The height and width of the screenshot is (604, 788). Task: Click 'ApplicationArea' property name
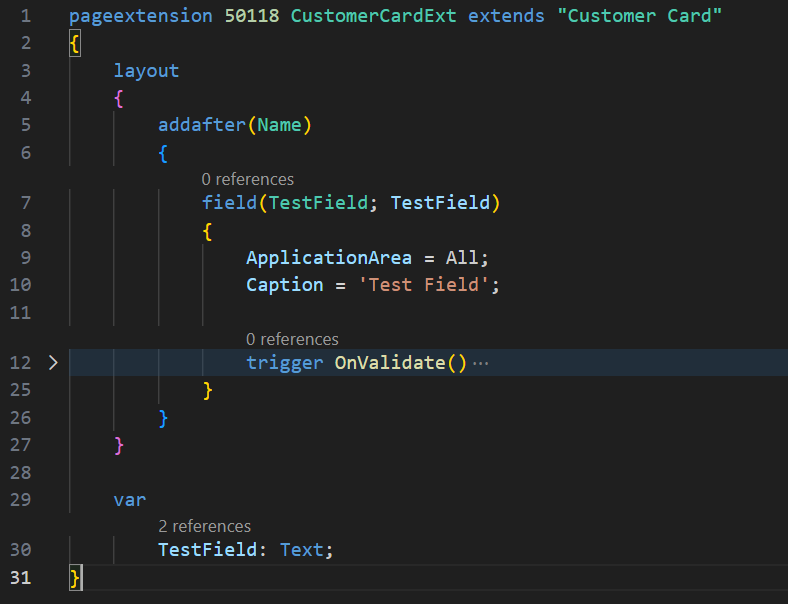(329, 258)
